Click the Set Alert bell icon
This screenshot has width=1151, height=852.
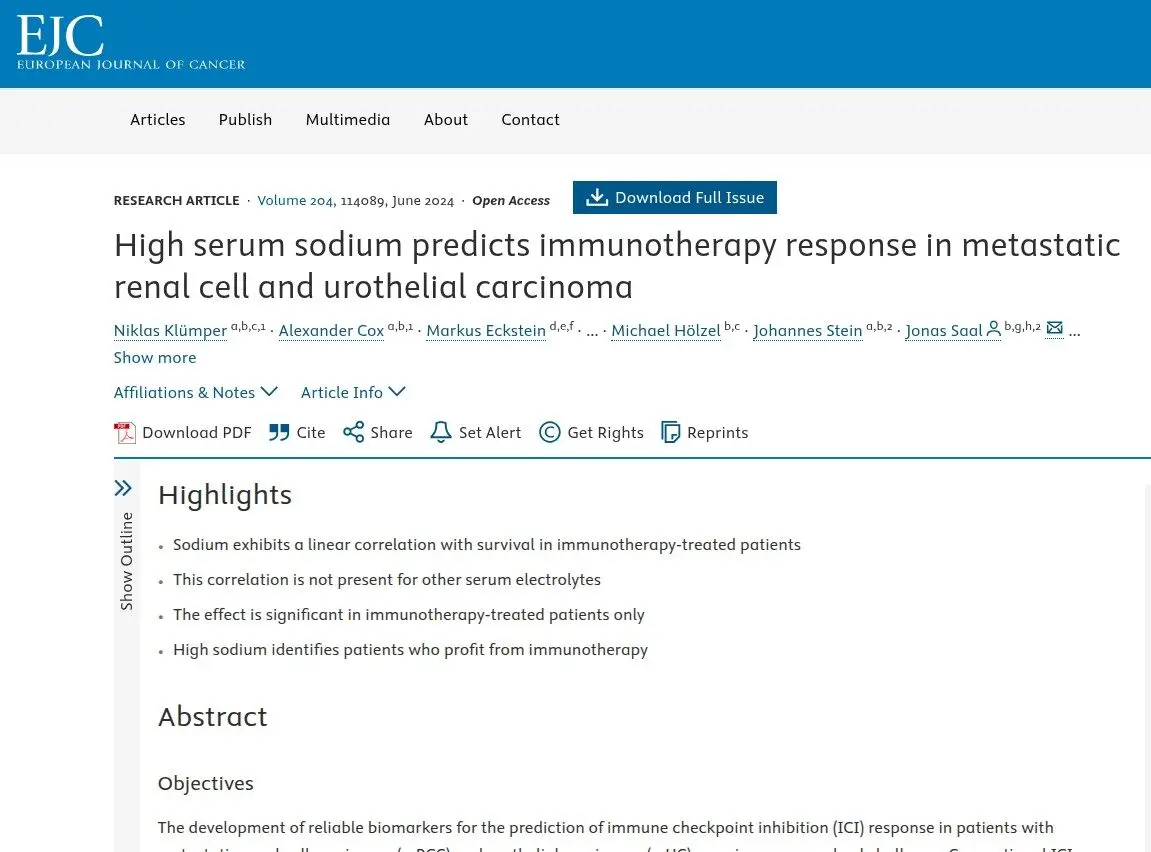tap(440, 432)
